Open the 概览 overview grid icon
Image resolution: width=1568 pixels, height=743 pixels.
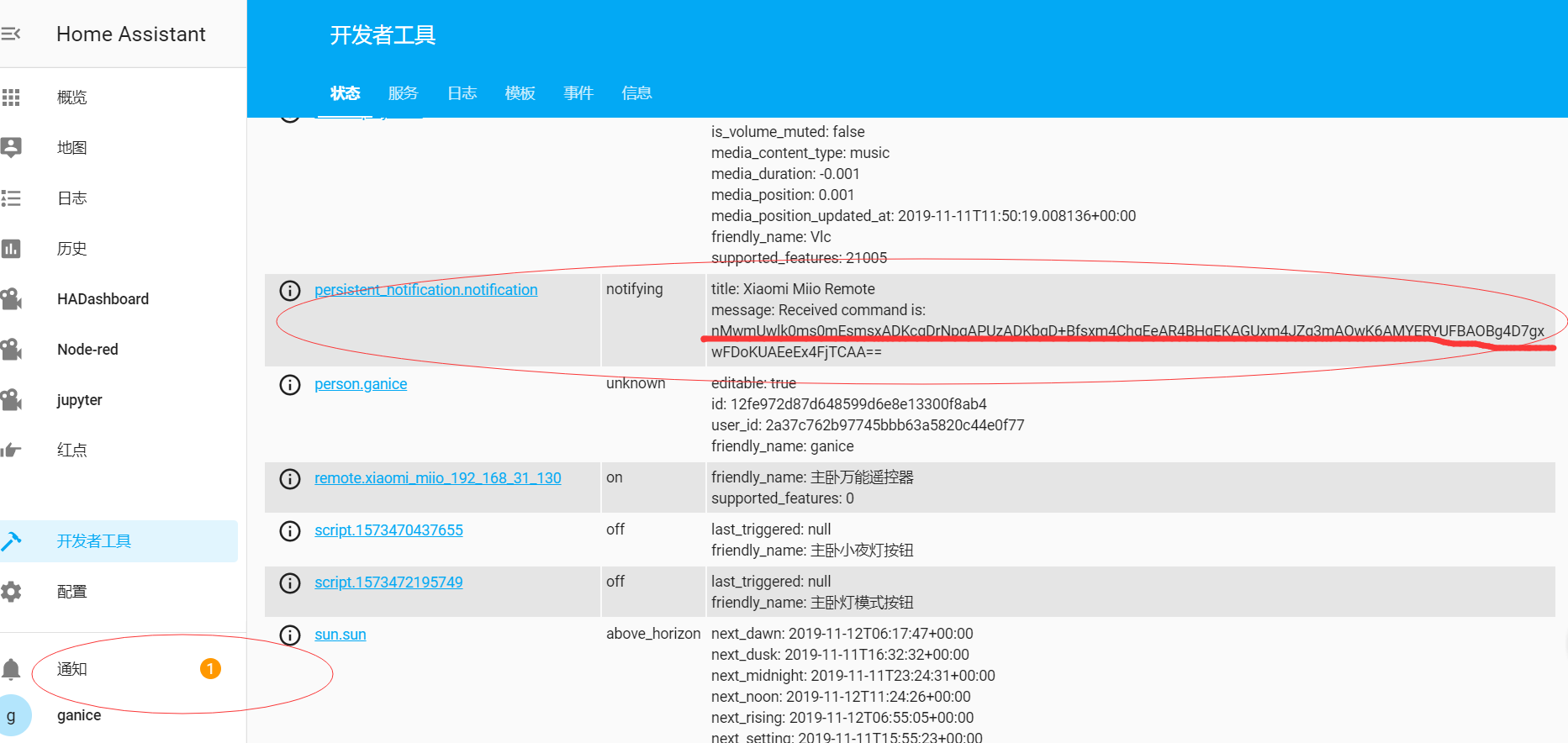(x=11, y=97)
